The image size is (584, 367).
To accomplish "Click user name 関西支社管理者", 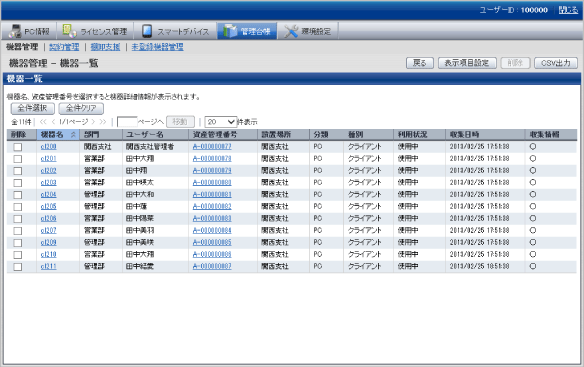I will 150,147.
